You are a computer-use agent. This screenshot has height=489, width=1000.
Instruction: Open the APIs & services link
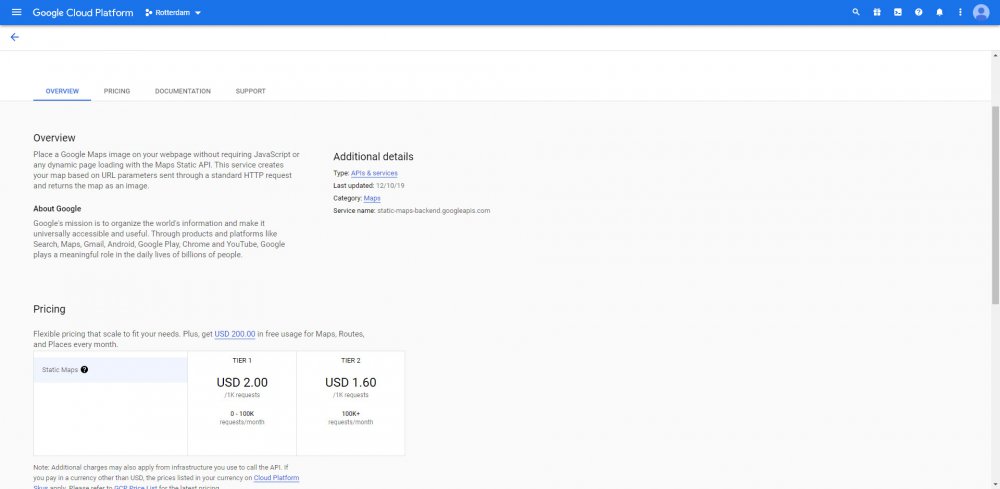coord(374,173)
